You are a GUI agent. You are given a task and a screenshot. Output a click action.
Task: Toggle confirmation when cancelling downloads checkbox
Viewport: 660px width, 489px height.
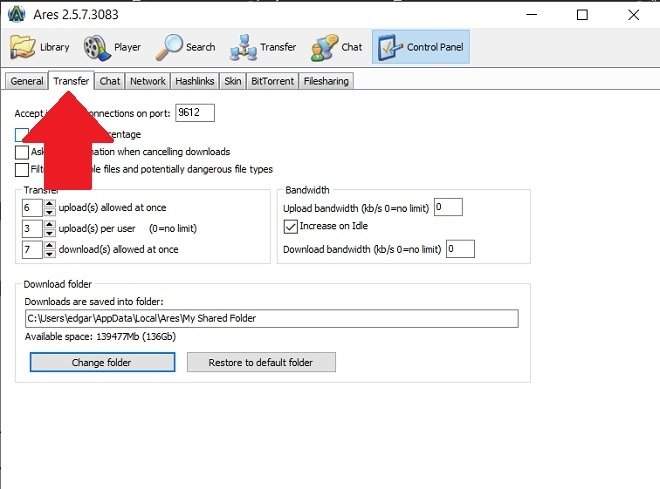tap(22, 152)
